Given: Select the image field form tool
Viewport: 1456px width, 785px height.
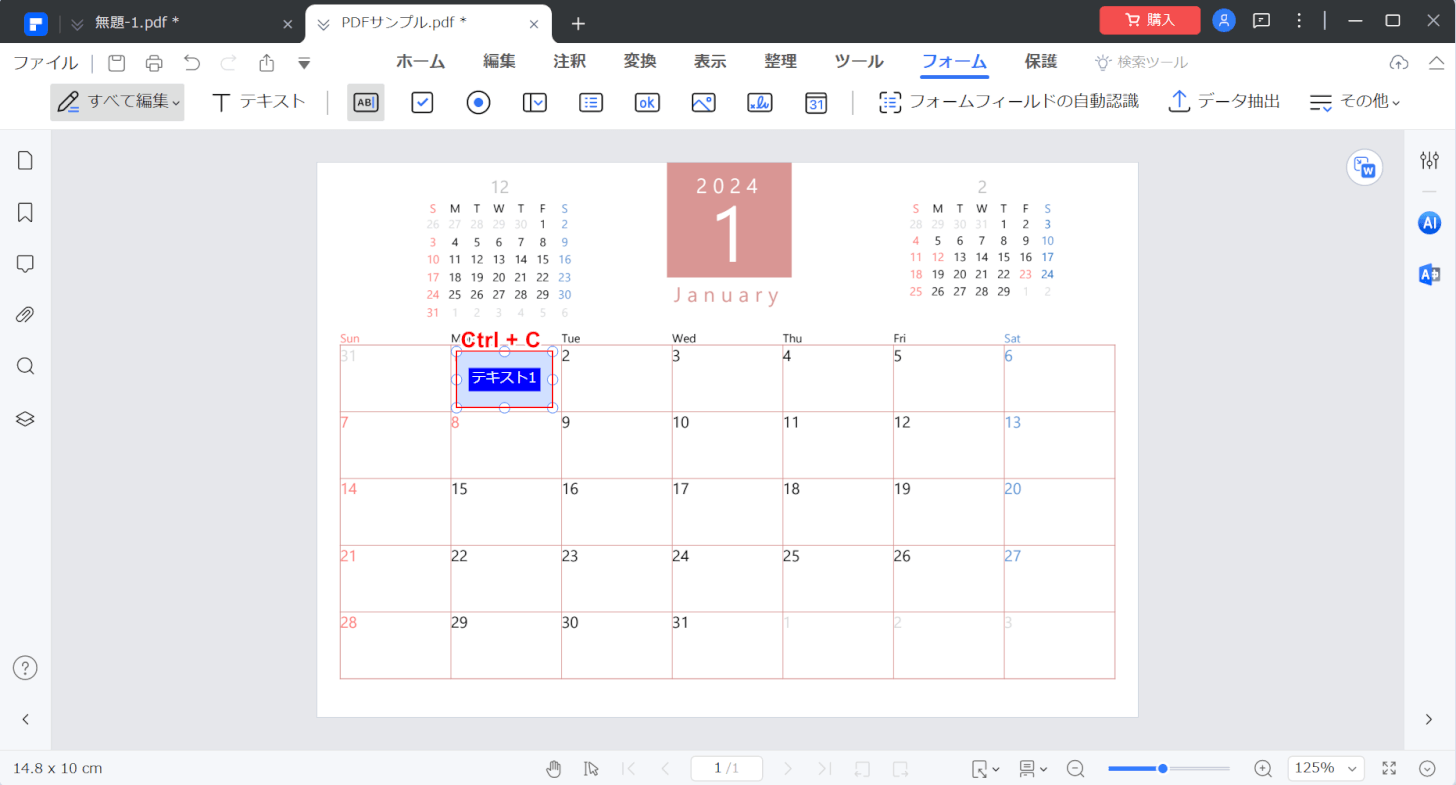Looking at the screenshot, I should (703, 102).
